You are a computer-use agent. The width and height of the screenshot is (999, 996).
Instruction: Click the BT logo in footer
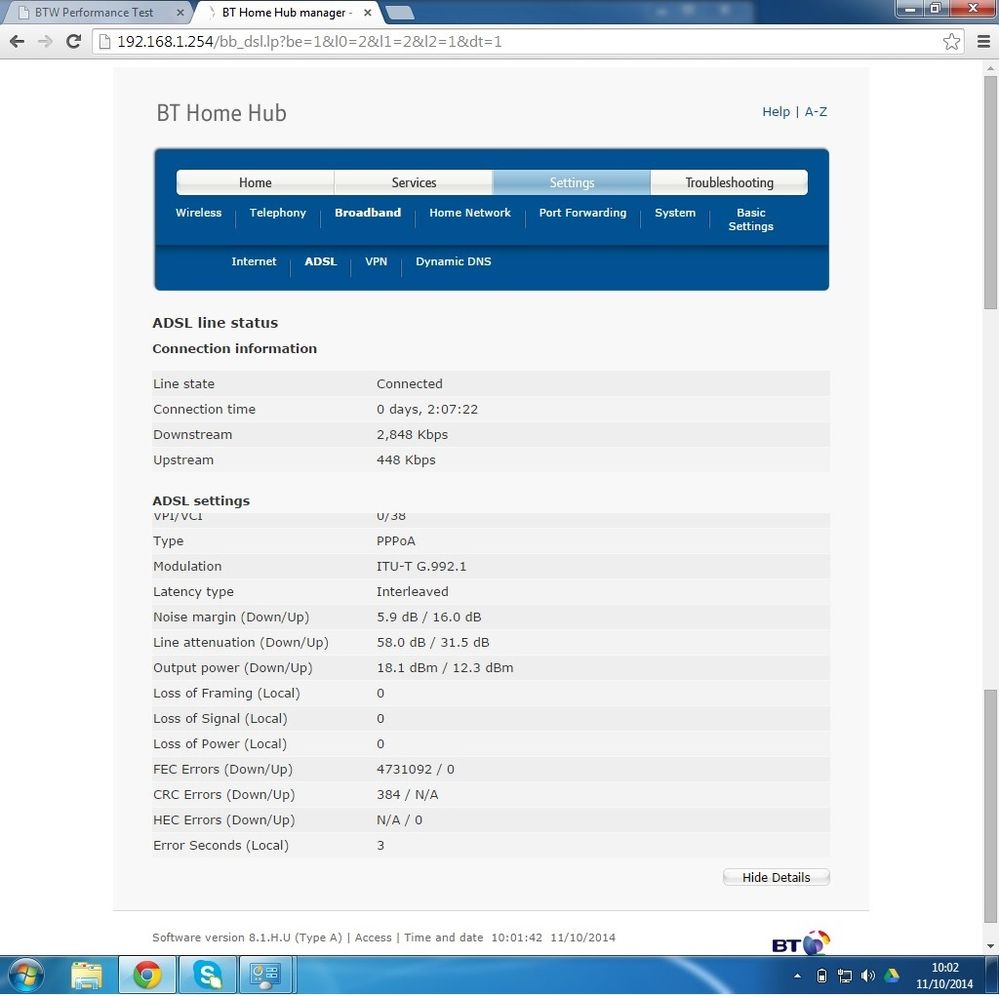[x=800, y=944]
